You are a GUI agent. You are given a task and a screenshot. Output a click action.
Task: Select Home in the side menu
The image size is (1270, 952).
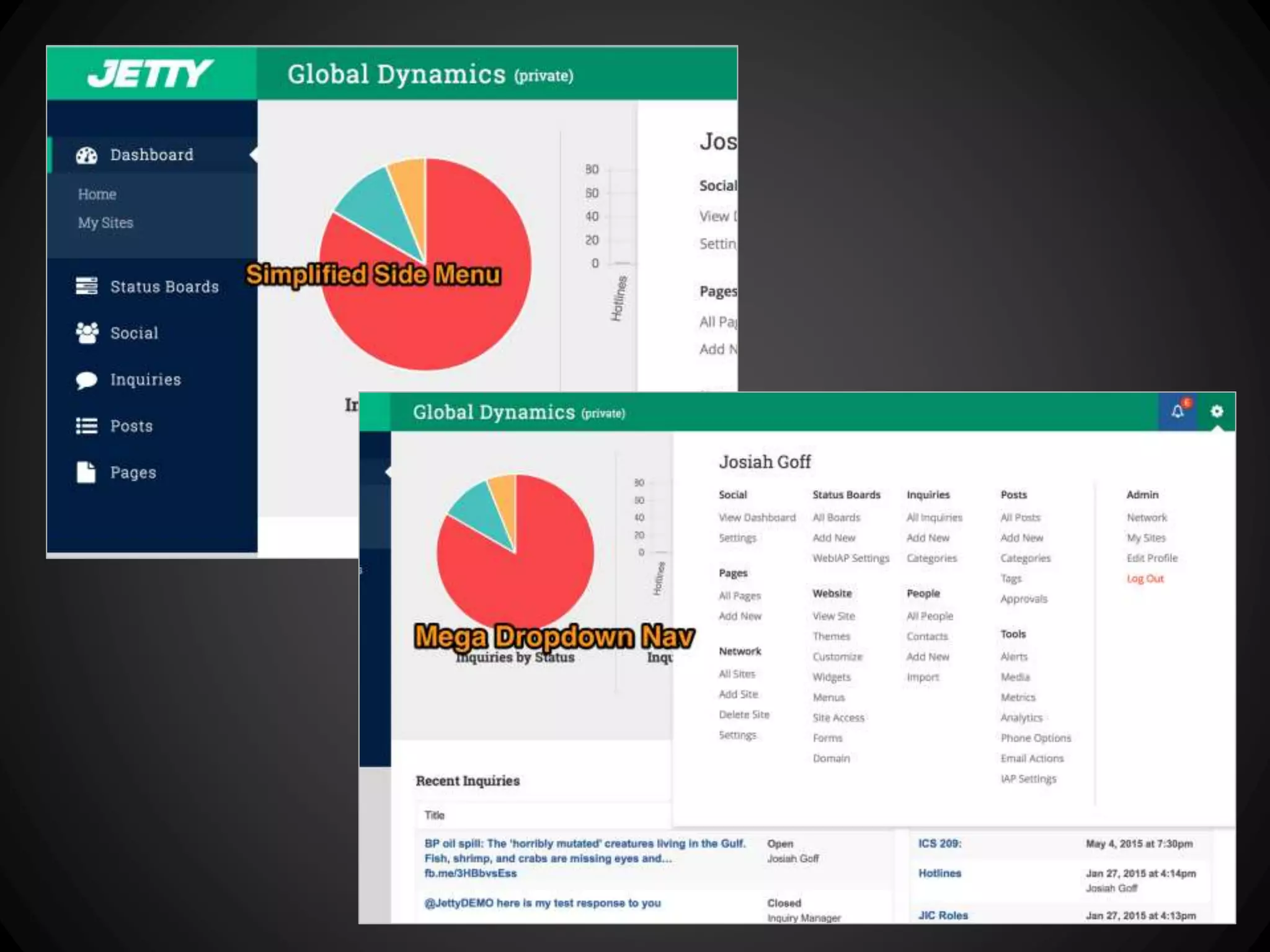click(97, 194)
